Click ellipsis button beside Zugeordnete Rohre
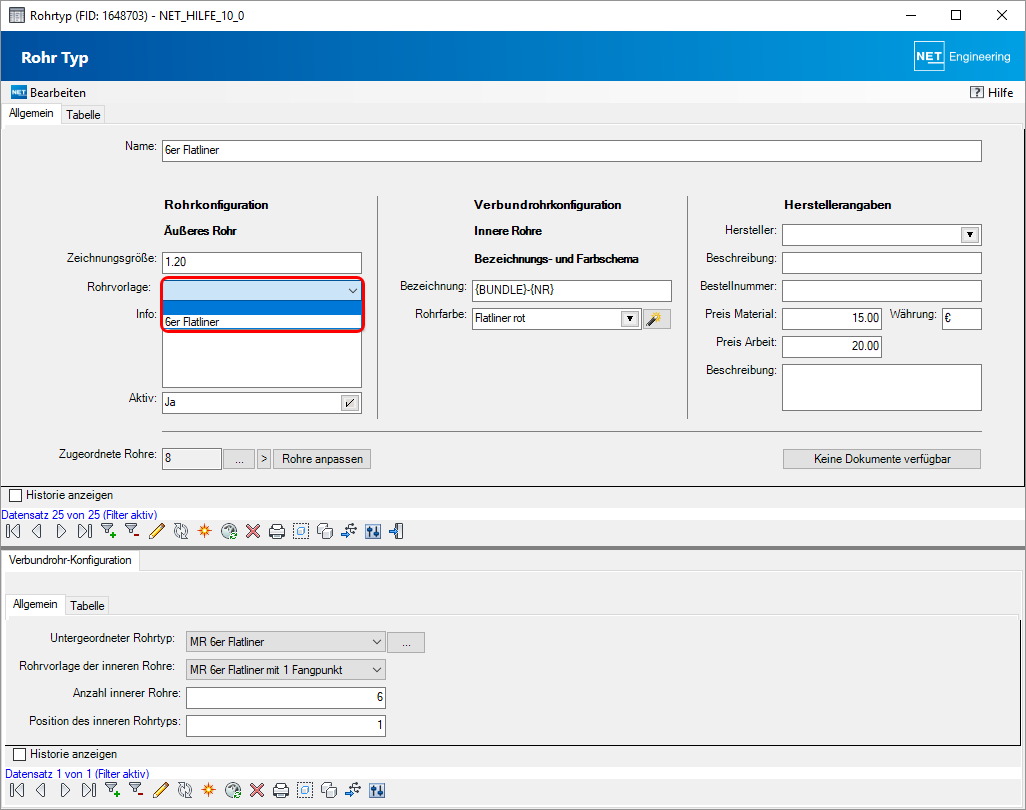 [239, 459]
